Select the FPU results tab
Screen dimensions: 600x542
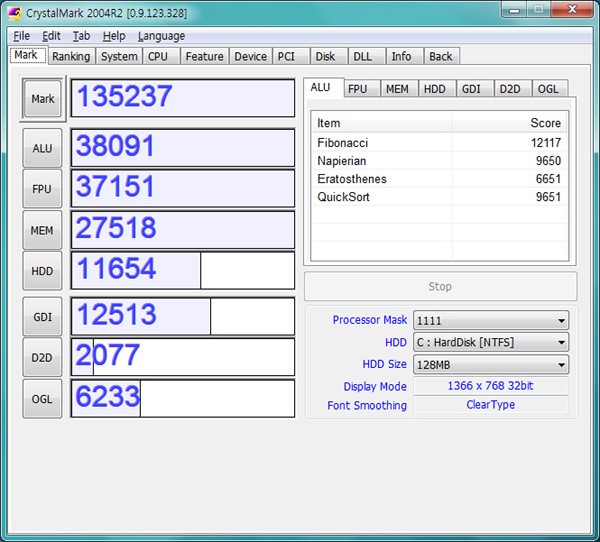pyautogui.click(x=361, y=89)
